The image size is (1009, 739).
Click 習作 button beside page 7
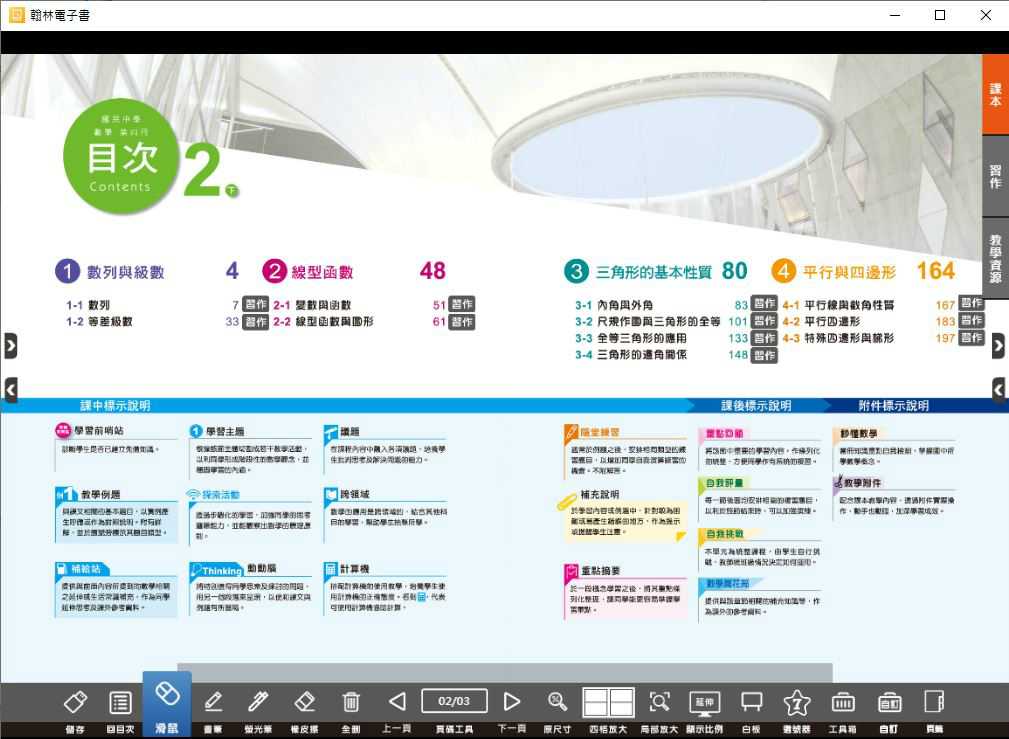click(255, 304)
